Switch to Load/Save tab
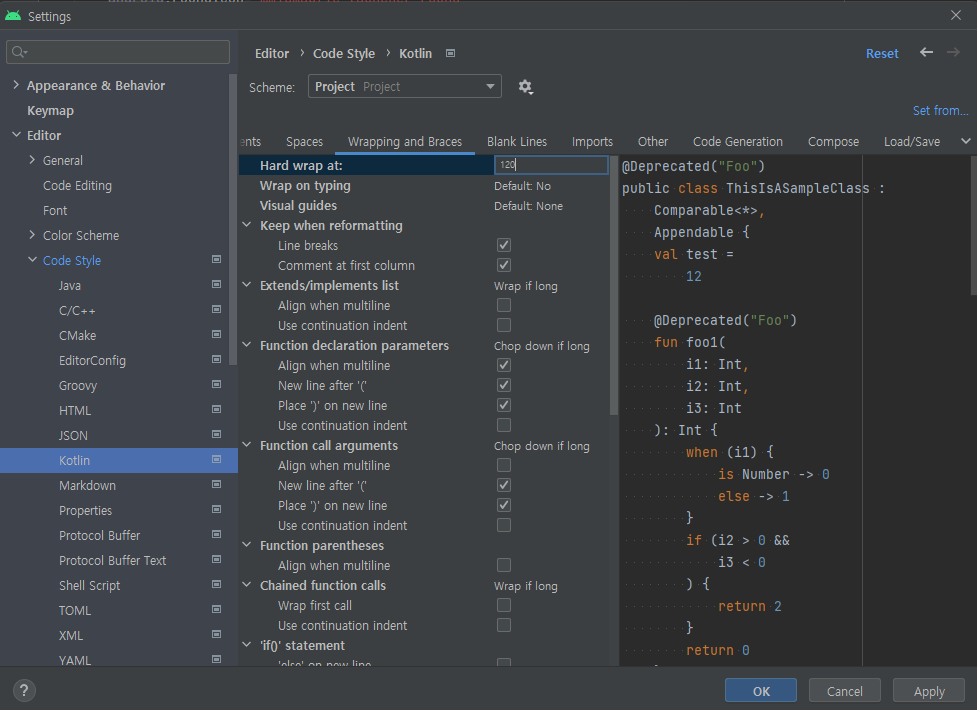 [912, 142]
